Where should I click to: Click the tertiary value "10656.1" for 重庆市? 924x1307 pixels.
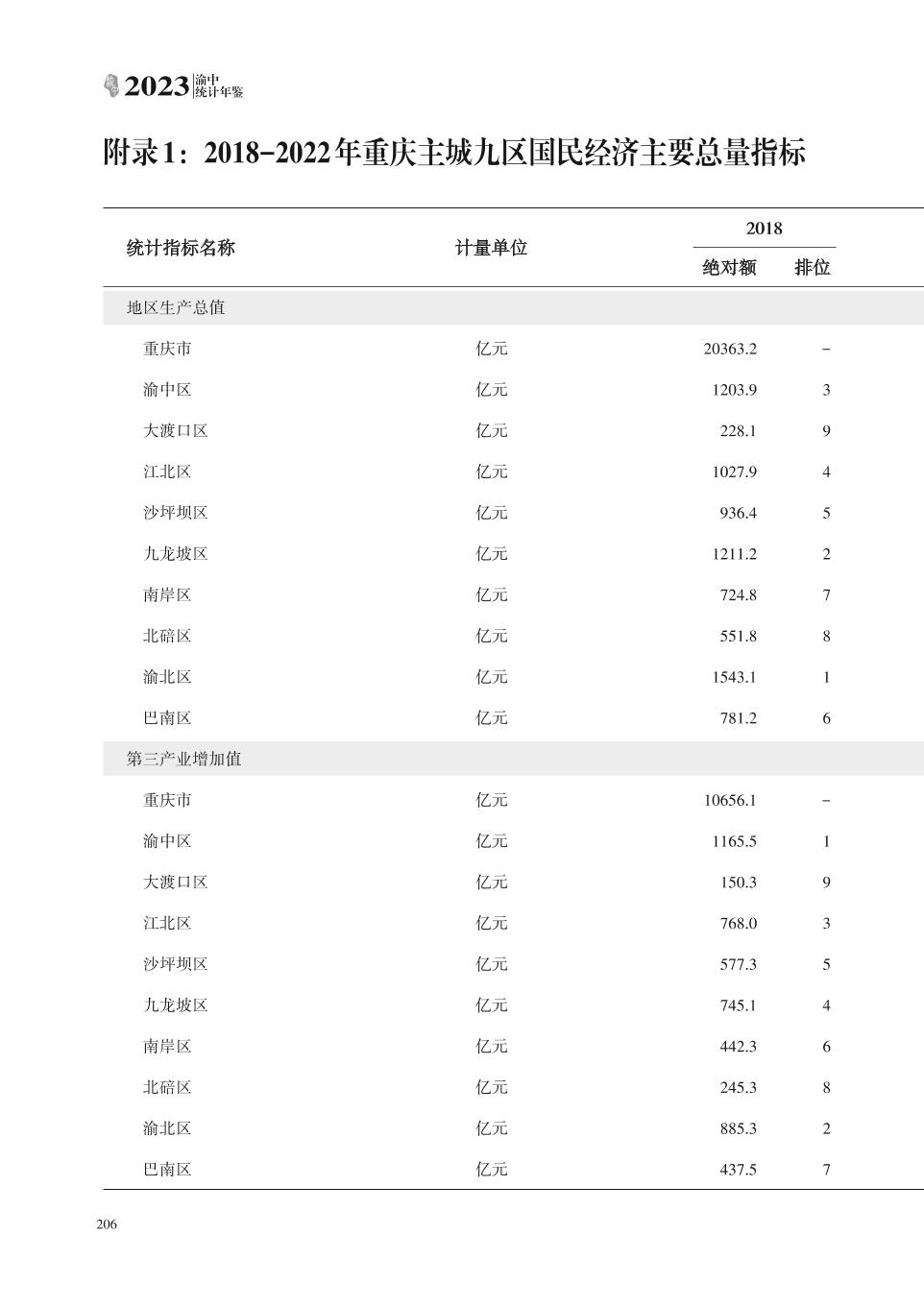[x=730, y=801]
